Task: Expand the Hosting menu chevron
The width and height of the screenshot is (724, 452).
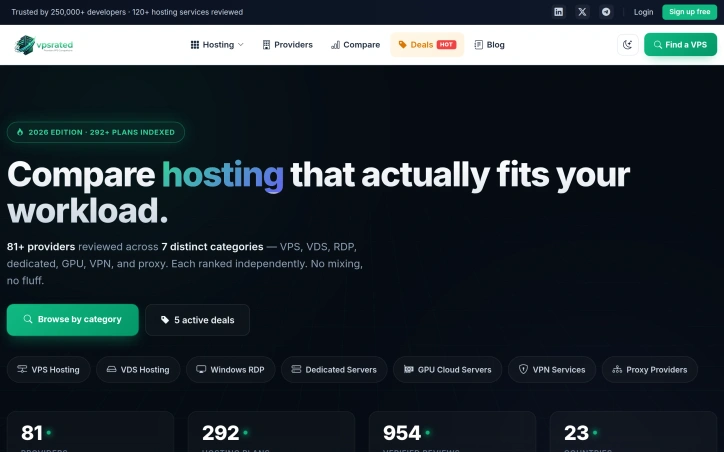Action: pos(241,45)
